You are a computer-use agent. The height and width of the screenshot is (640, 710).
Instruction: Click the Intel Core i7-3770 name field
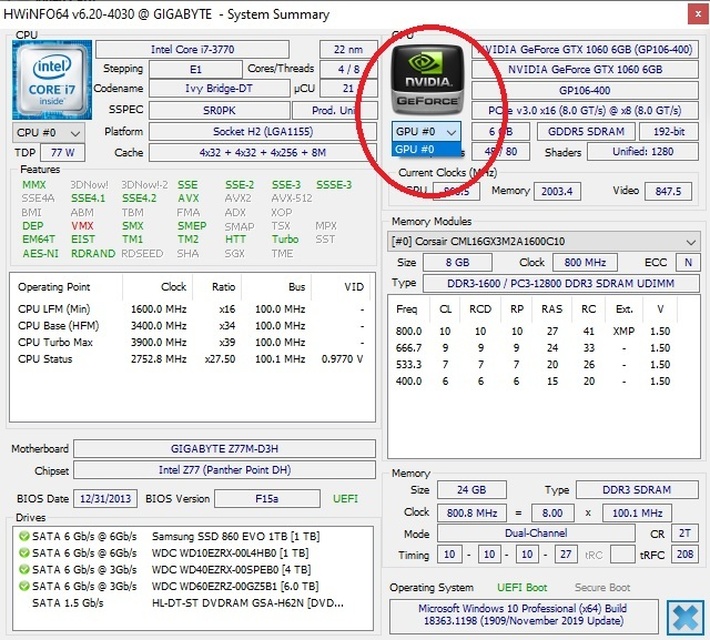pyautogui.click(x=192, y=49)
